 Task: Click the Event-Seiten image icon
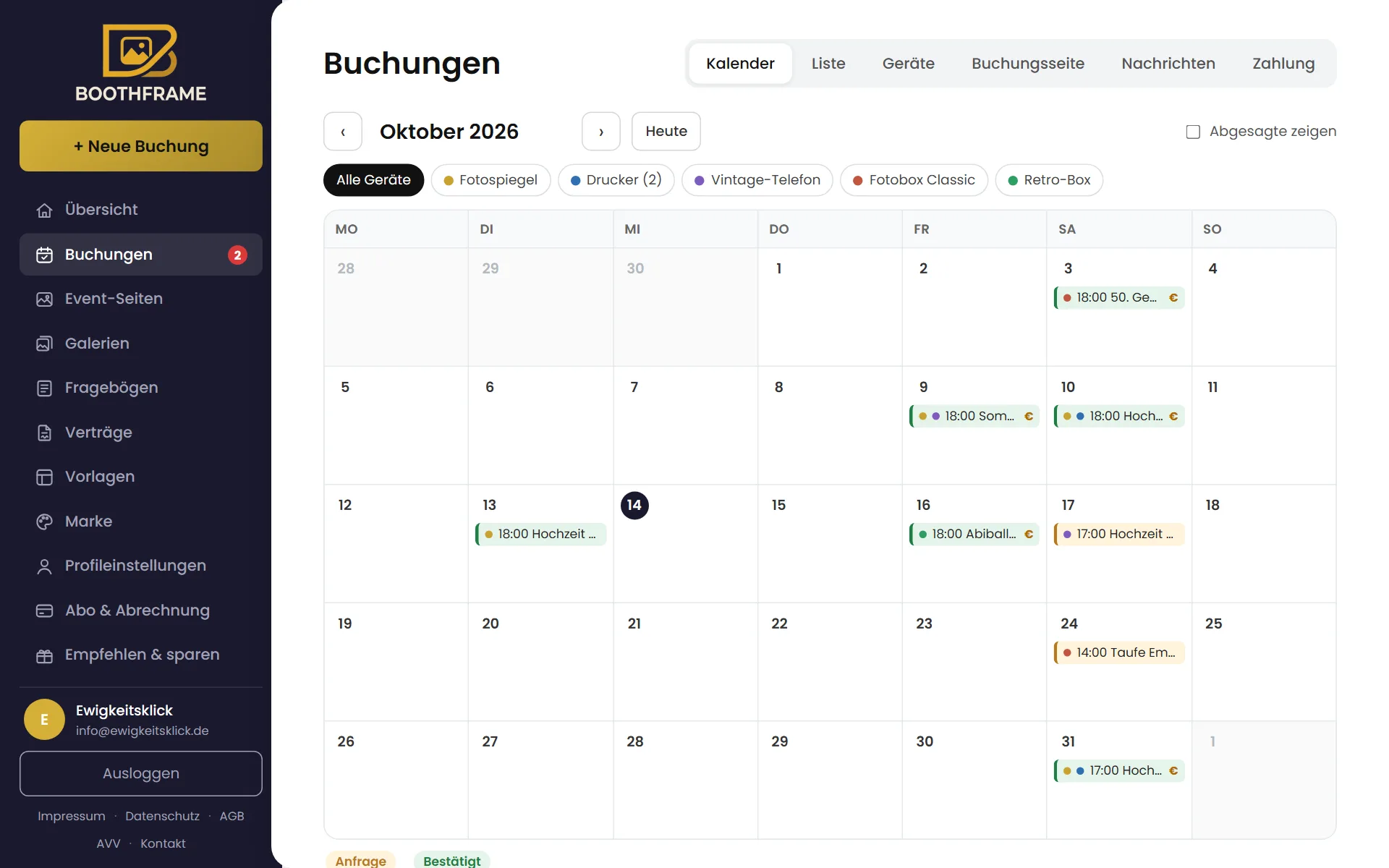(44, 299)
